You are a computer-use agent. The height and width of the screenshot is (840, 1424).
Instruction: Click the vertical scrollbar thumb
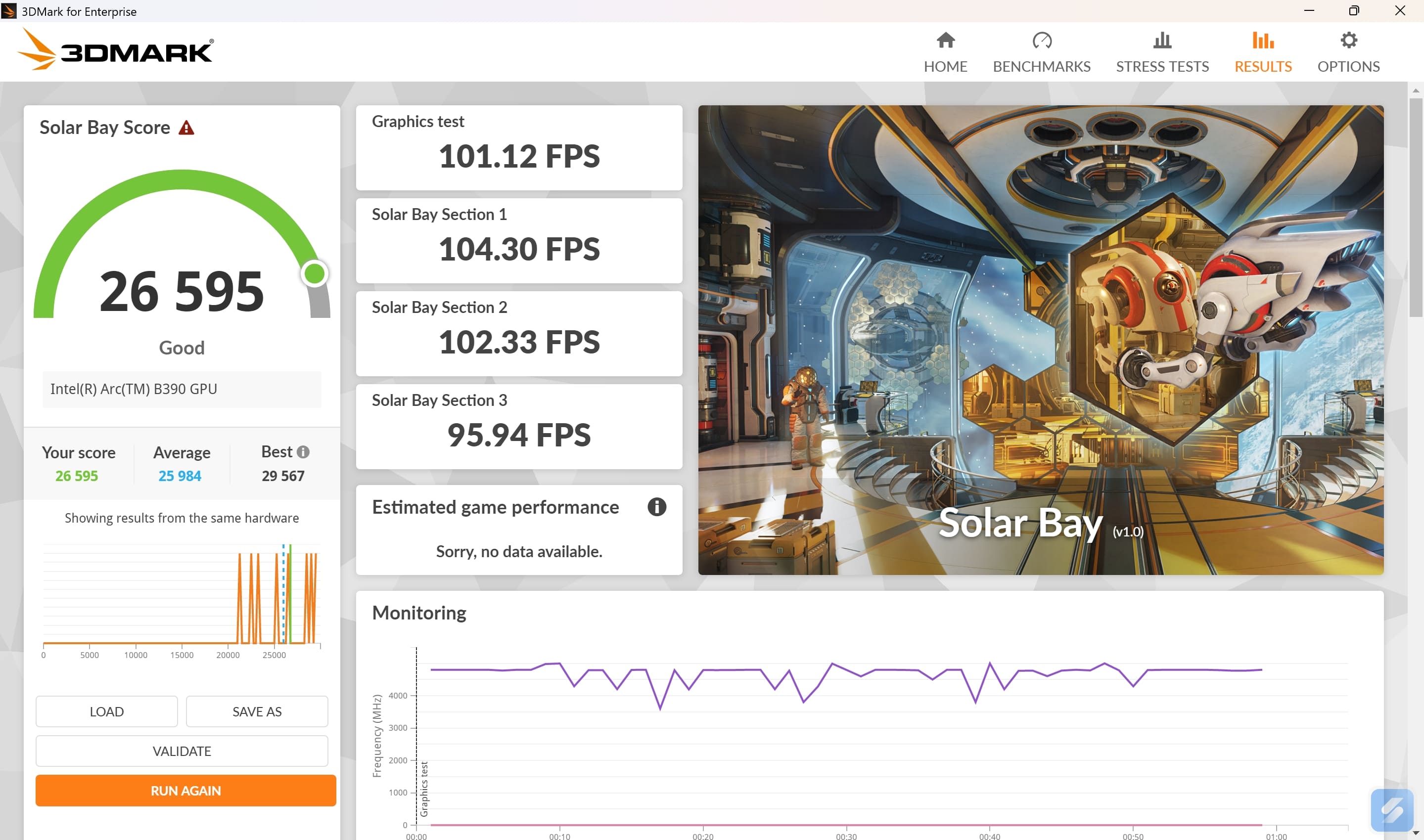[1415, 207]
